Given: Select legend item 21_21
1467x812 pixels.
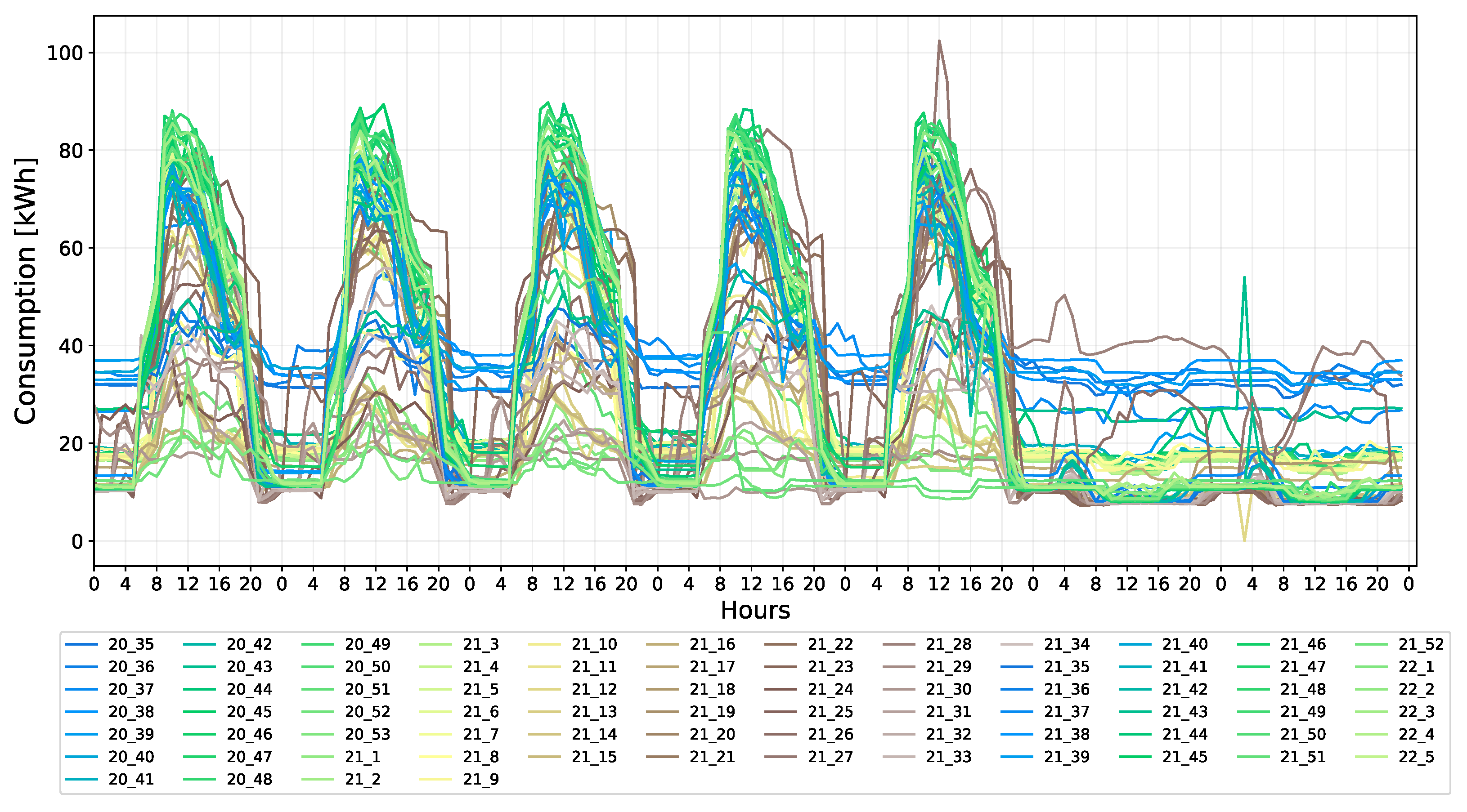Looking at the screenshot, I should tap(712, 757).
